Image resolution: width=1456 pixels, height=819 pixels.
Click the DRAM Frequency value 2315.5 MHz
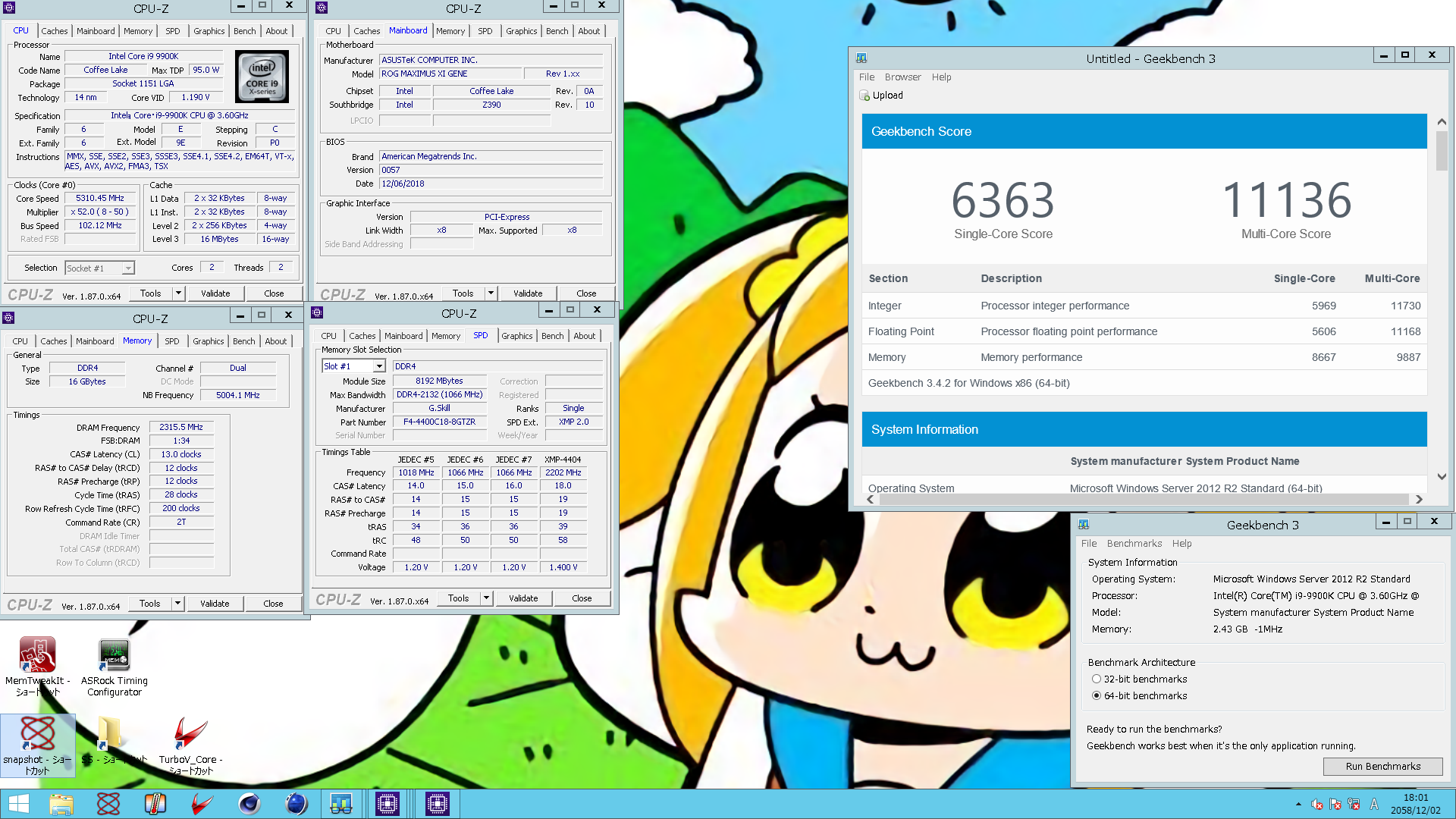[x=181, y=427]
